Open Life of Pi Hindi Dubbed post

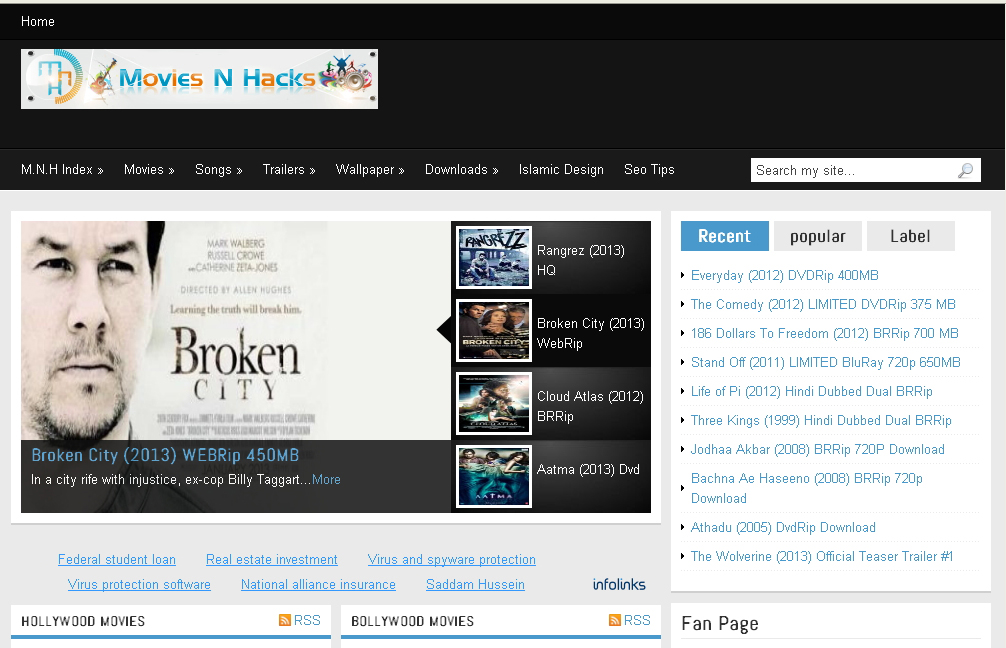click(x=812, y=391)
